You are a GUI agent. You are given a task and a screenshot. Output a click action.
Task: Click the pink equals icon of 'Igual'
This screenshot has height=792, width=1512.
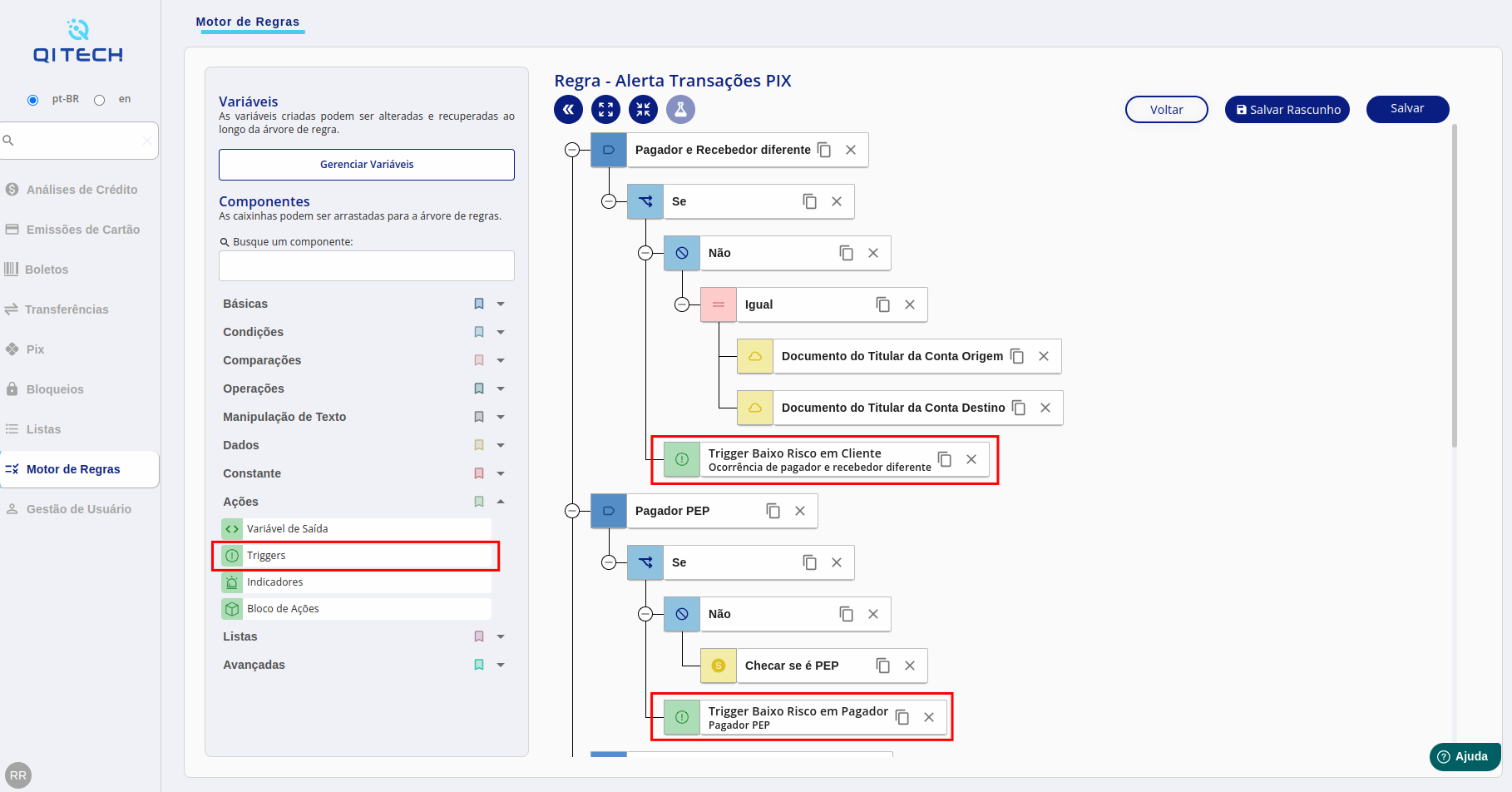719,304
